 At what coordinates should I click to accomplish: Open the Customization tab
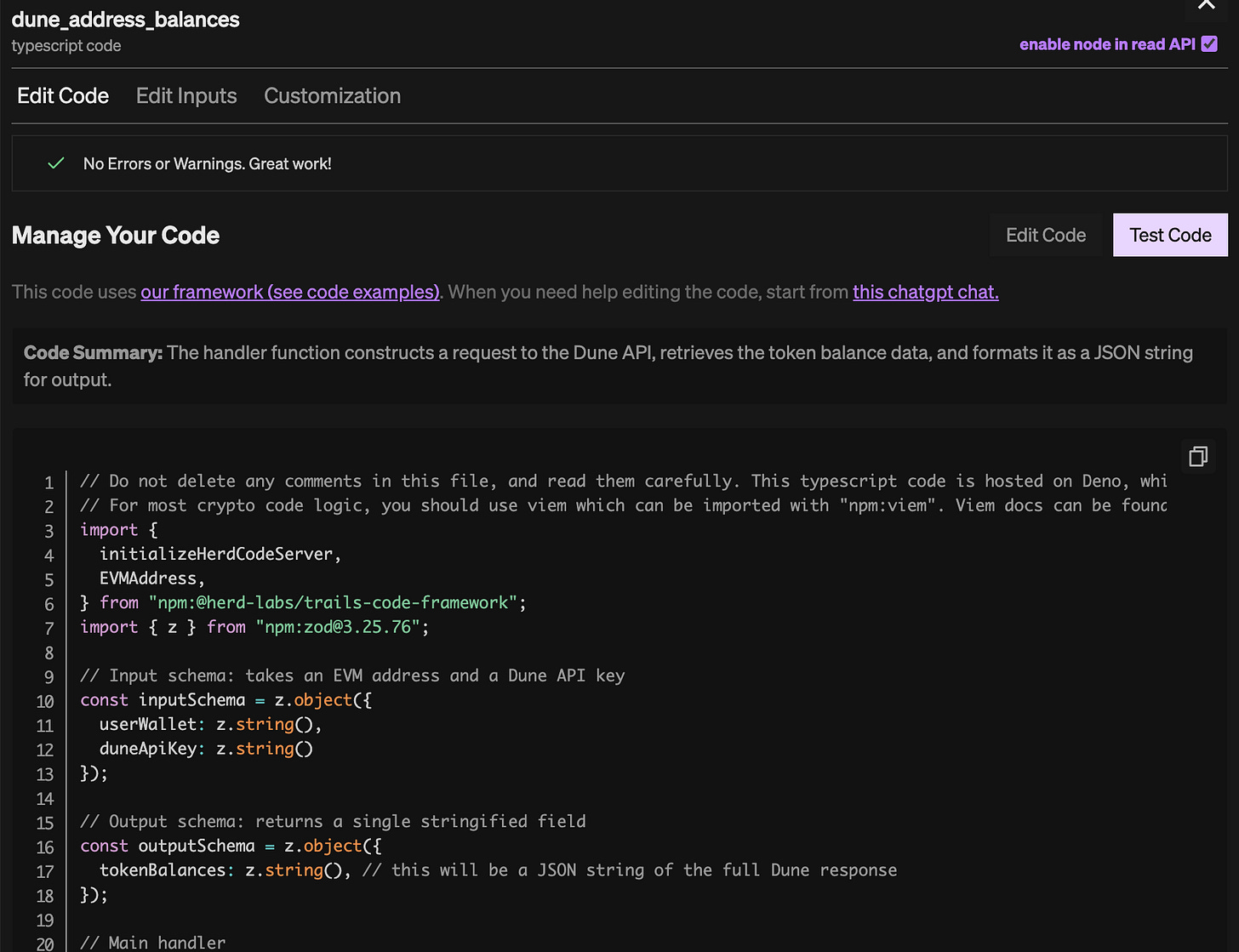coord(332,96)
